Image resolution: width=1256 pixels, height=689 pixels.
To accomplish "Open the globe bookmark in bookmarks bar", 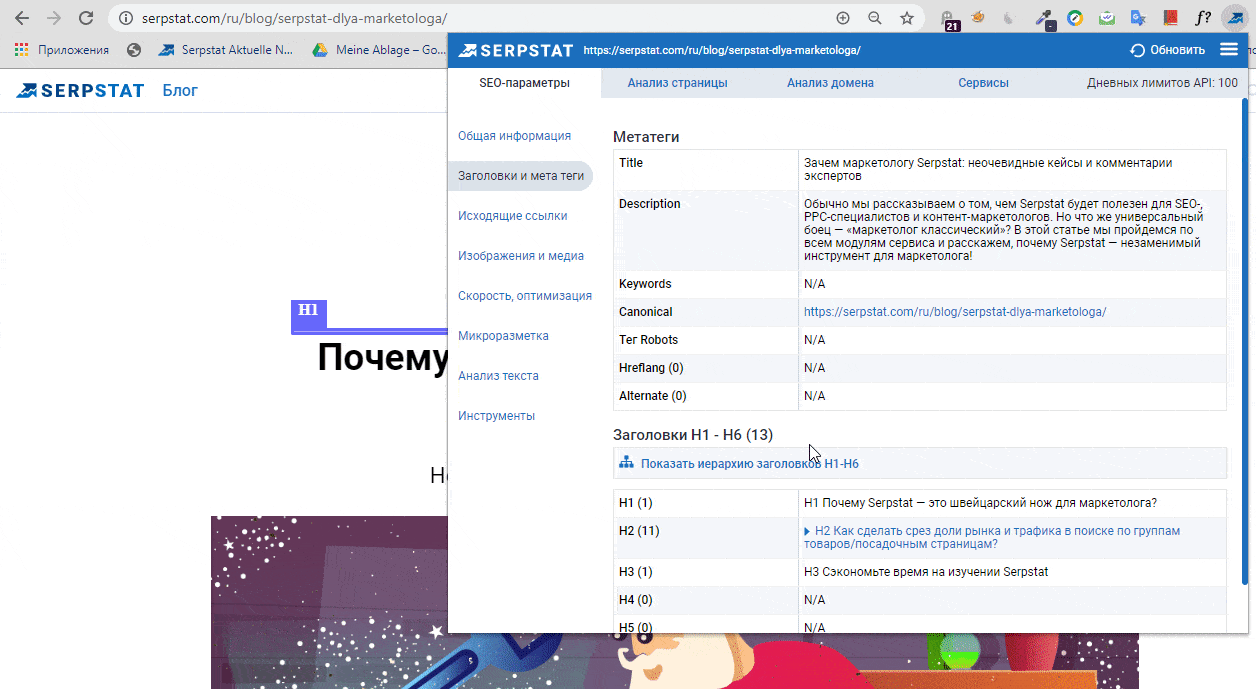I will [135, 49].
